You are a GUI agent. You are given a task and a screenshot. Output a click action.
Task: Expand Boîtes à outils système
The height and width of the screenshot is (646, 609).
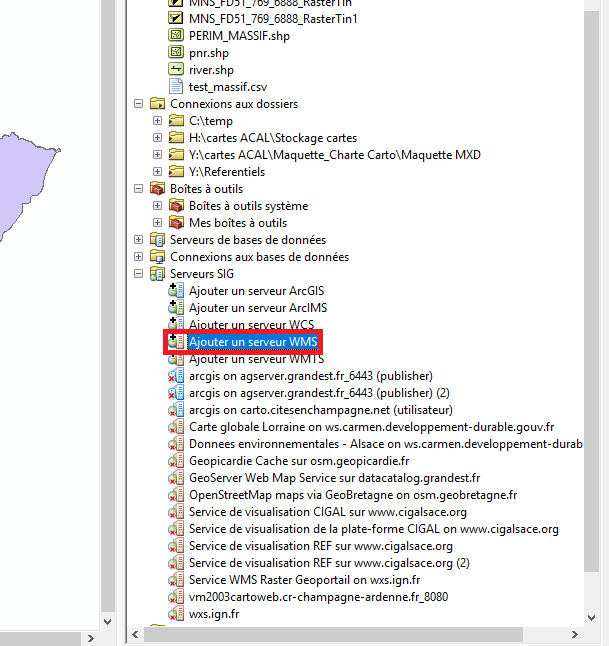tap(157, 206)
